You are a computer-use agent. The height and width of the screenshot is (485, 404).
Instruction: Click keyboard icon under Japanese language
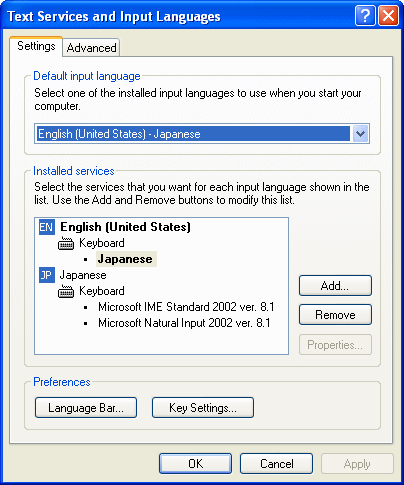(x=66, y=292)
